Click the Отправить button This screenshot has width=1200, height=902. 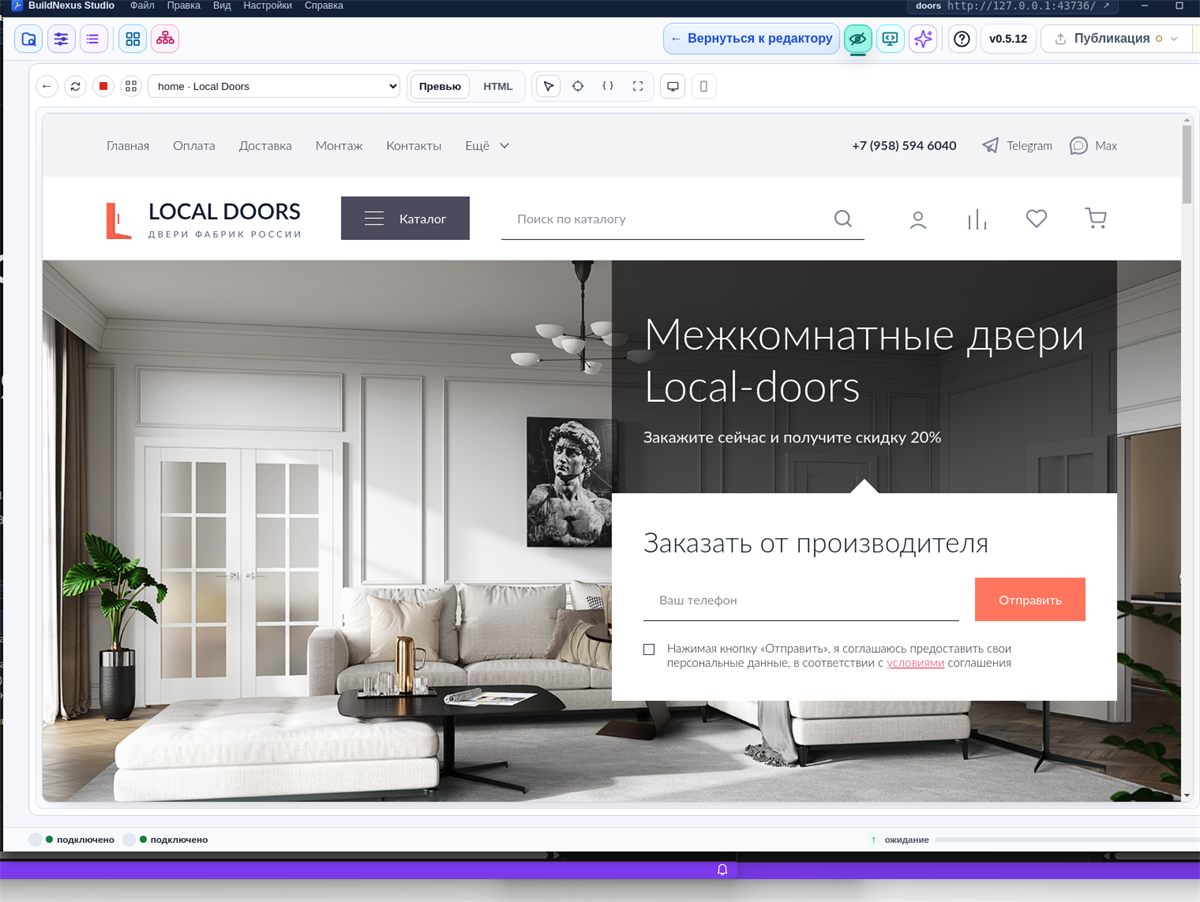point(1030,600)
